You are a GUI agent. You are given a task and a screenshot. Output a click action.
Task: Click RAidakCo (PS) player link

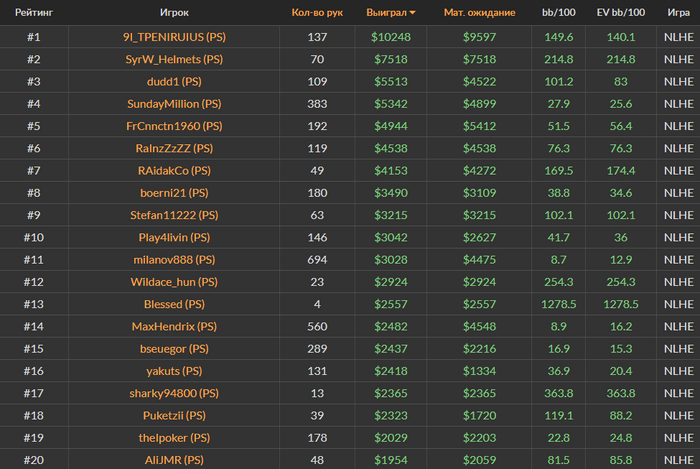pyautogui.click(x=174, y=170)
